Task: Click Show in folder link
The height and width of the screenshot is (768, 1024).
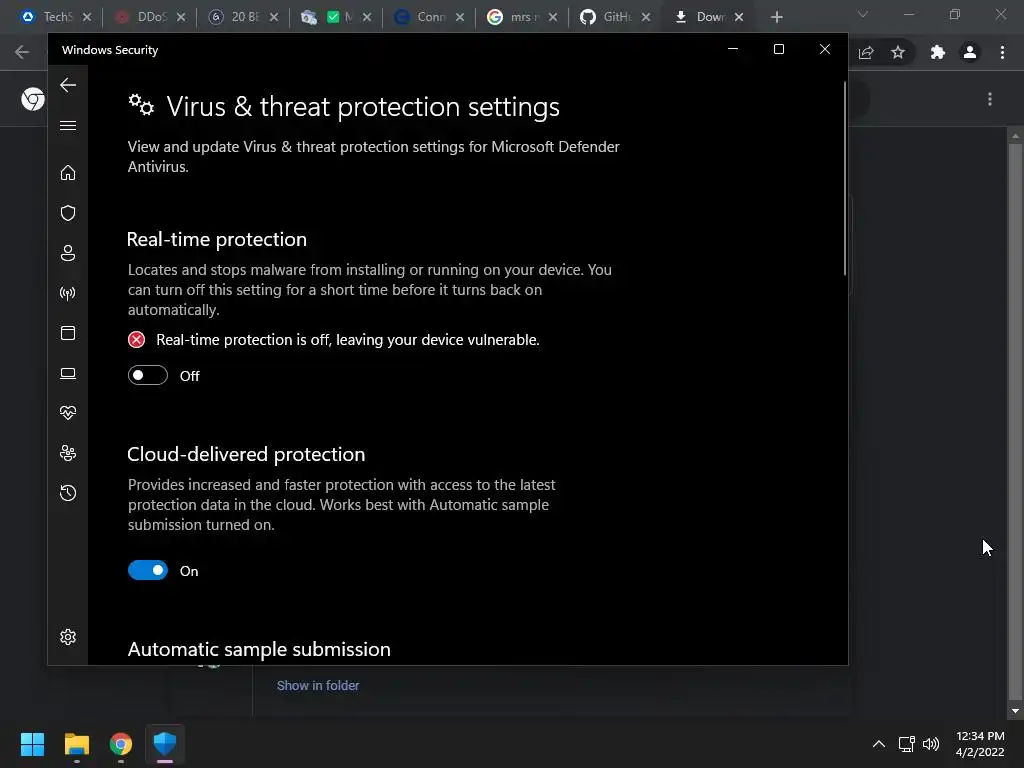Action: coord(318,685)
